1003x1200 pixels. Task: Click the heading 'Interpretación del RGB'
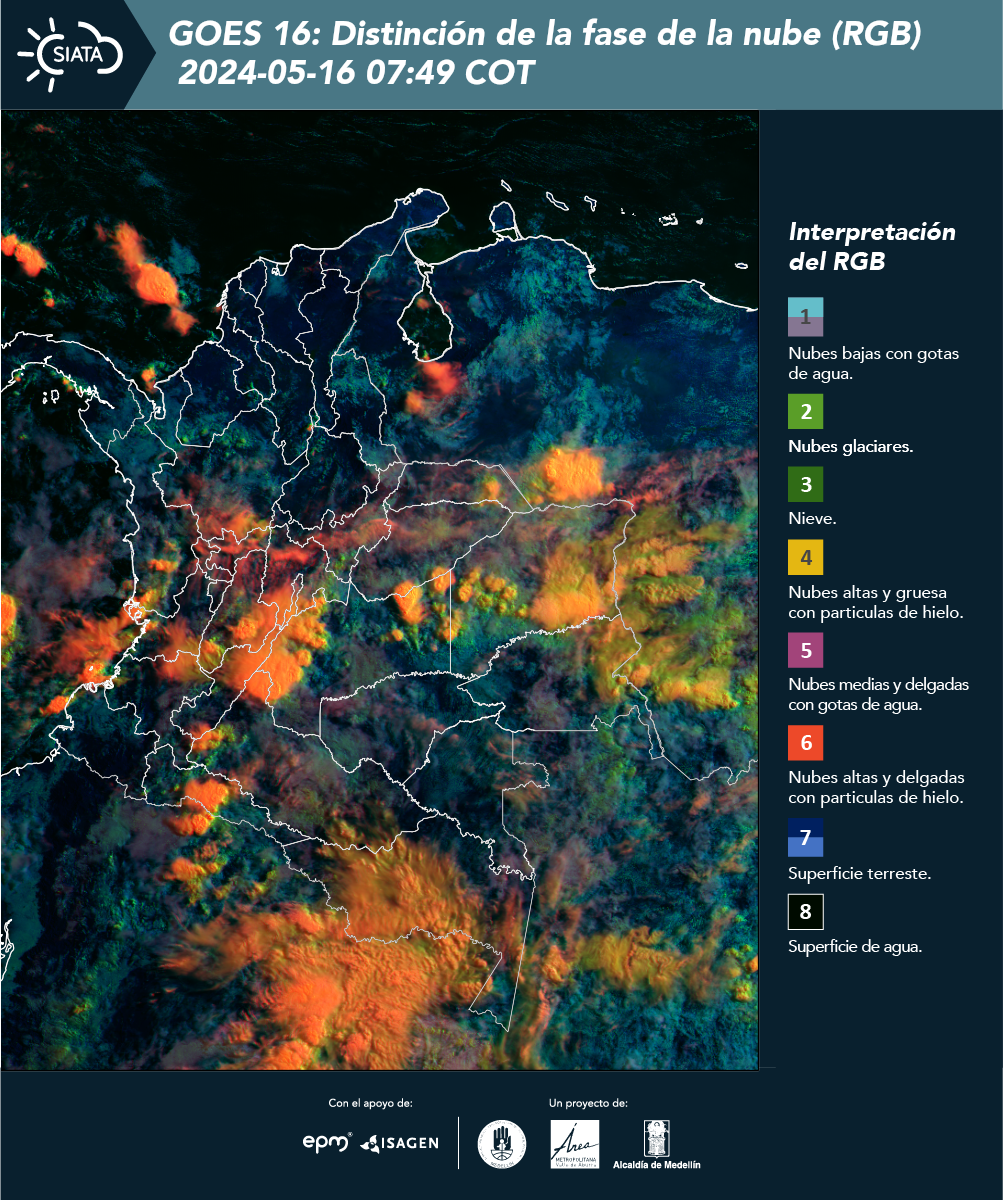[872, 247]
